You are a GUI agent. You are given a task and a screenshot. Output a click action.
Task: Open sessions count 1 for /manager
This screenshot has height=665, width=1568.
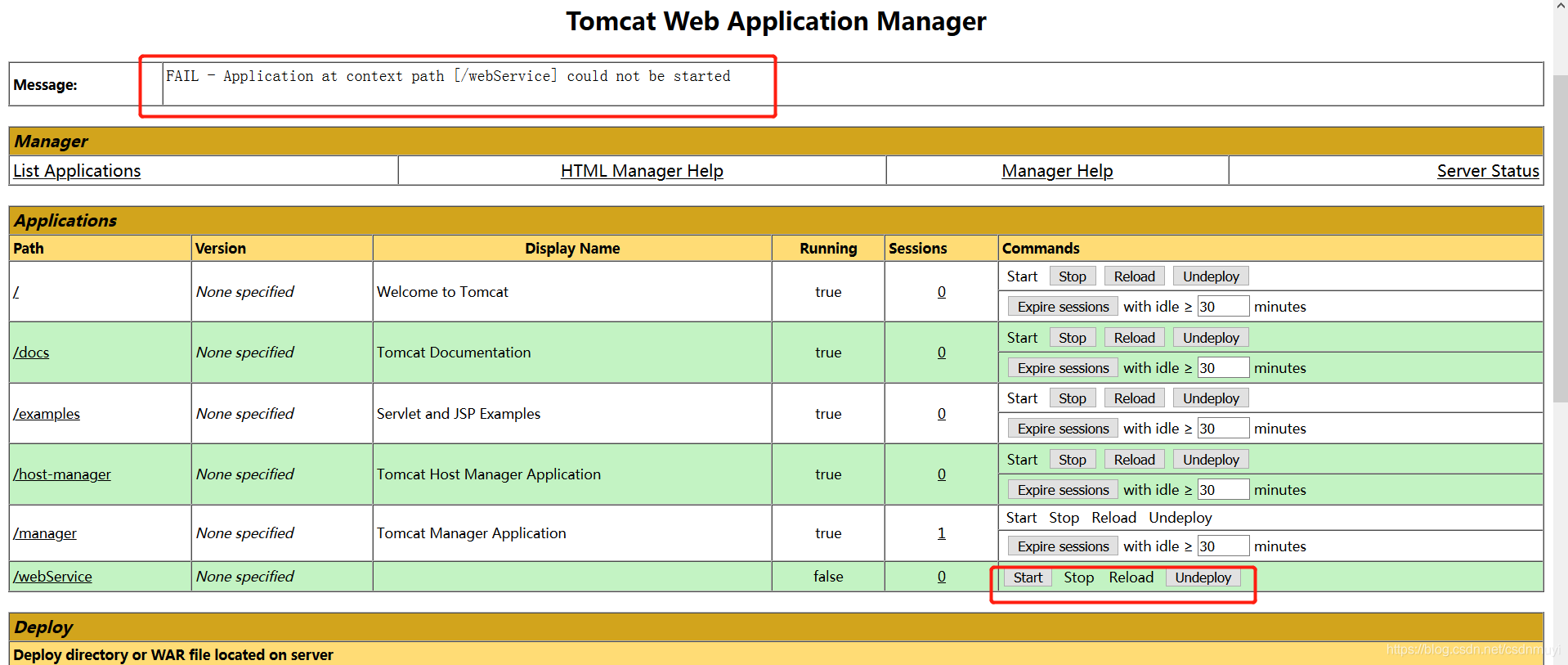(x=942, y=533)
